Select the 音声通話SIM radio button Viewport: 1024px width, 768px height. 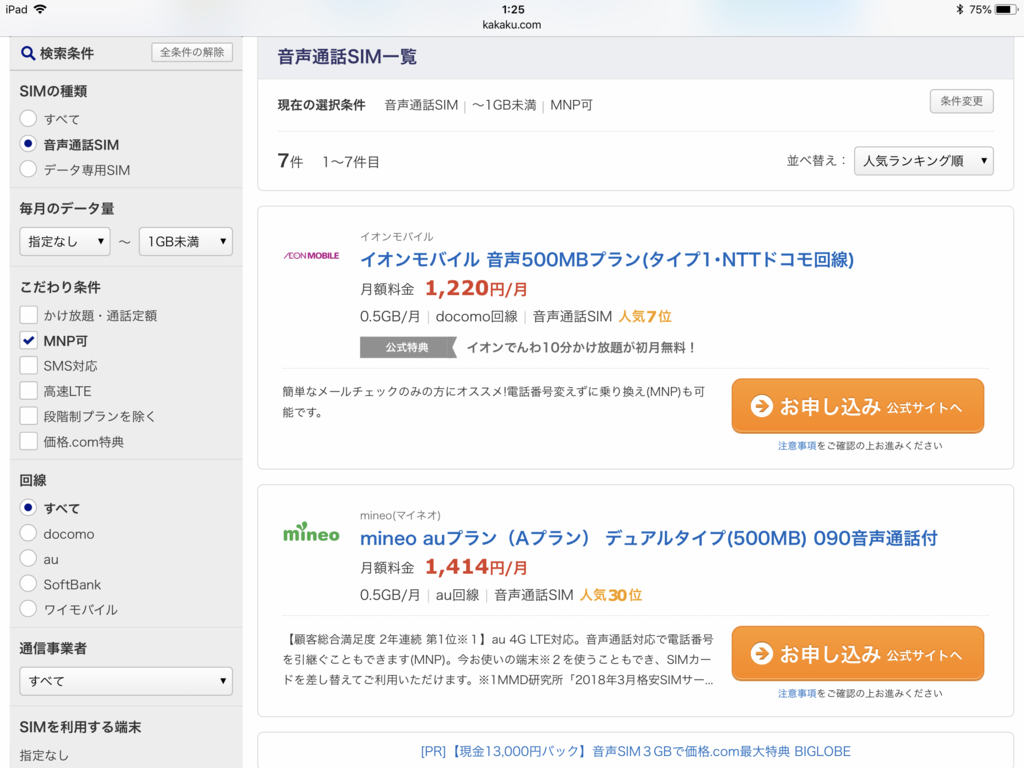[x=28, y=144]
